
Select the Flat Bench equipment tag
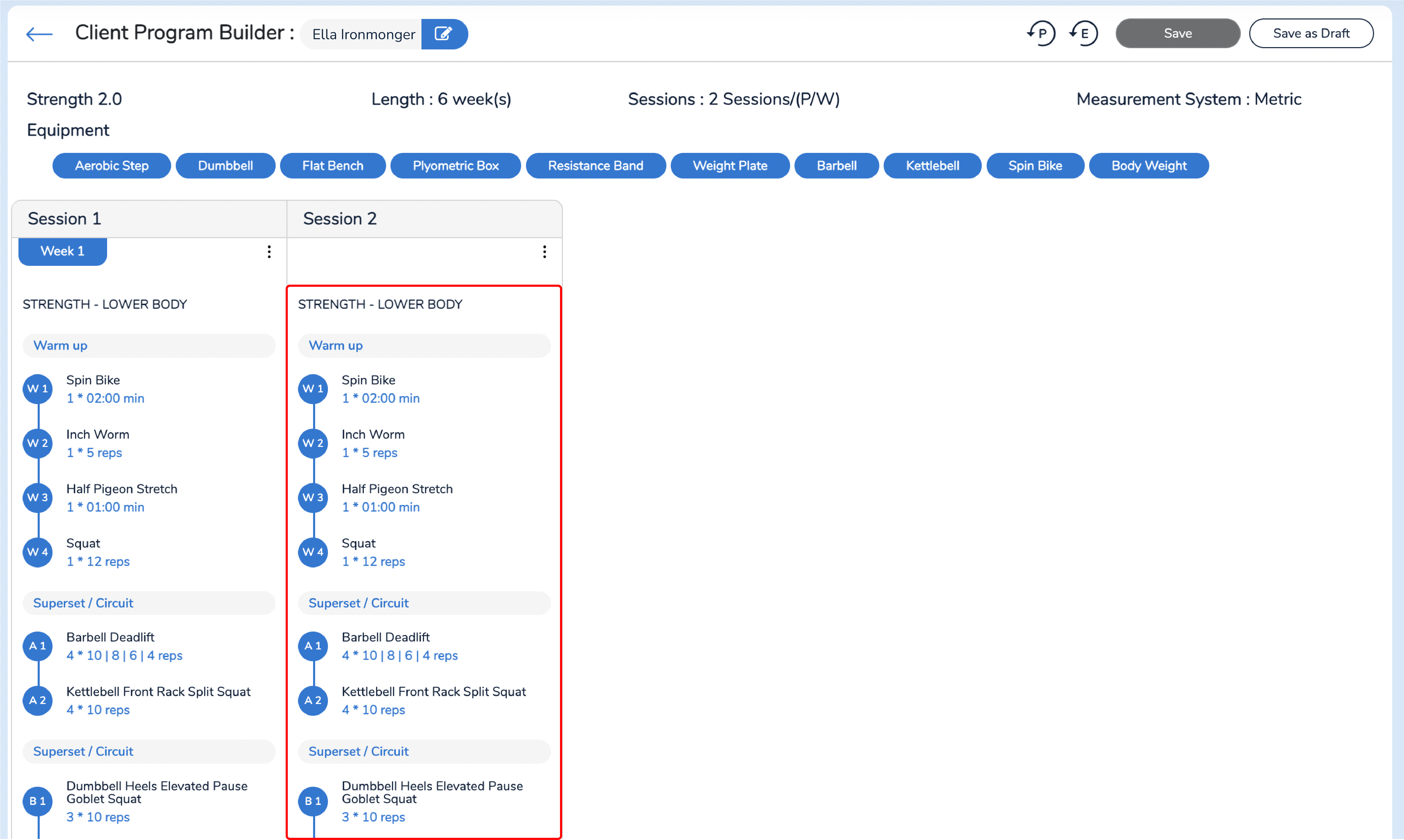[333, 166]
